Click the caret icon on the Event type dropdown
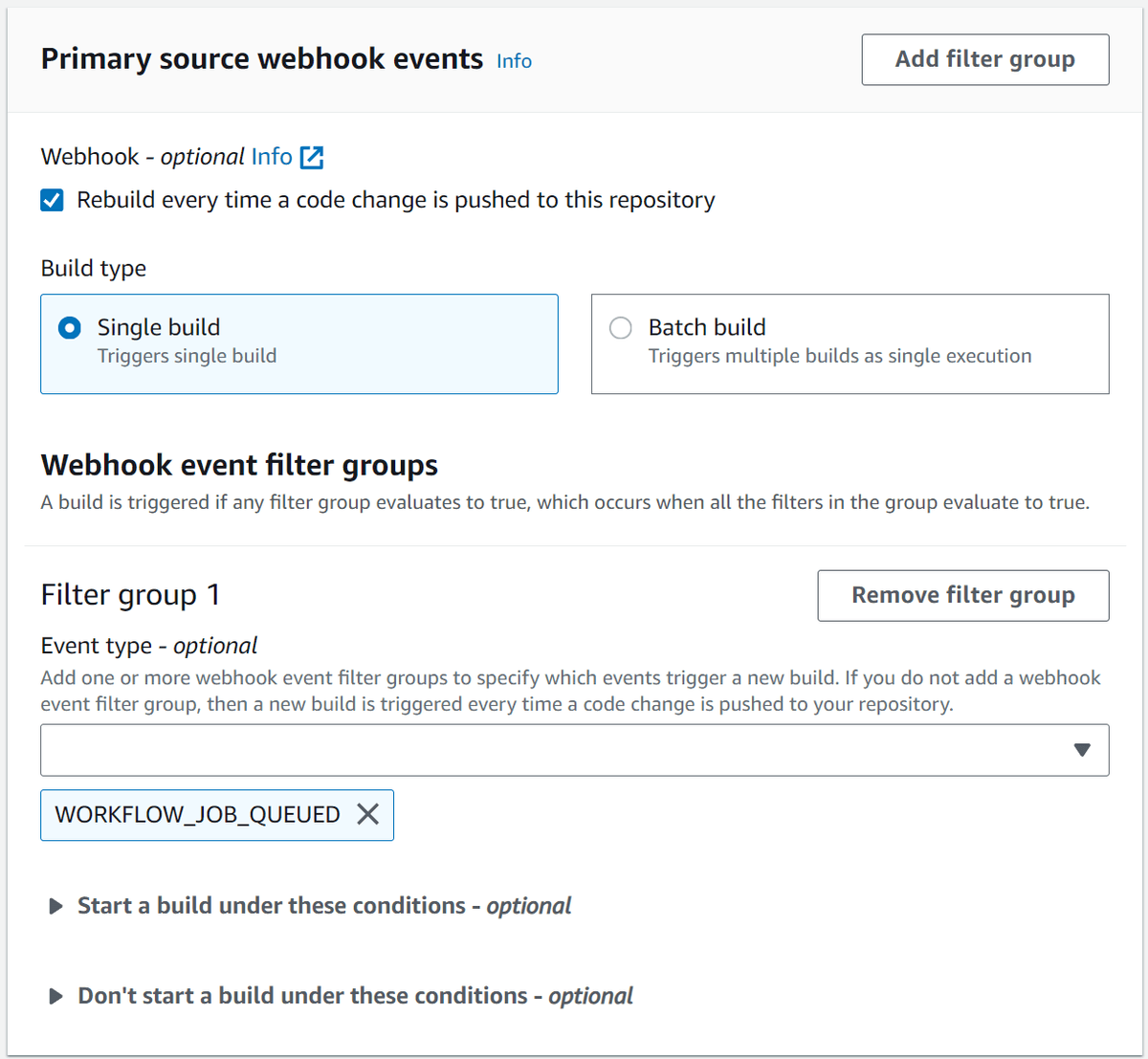 [1083, 750]
